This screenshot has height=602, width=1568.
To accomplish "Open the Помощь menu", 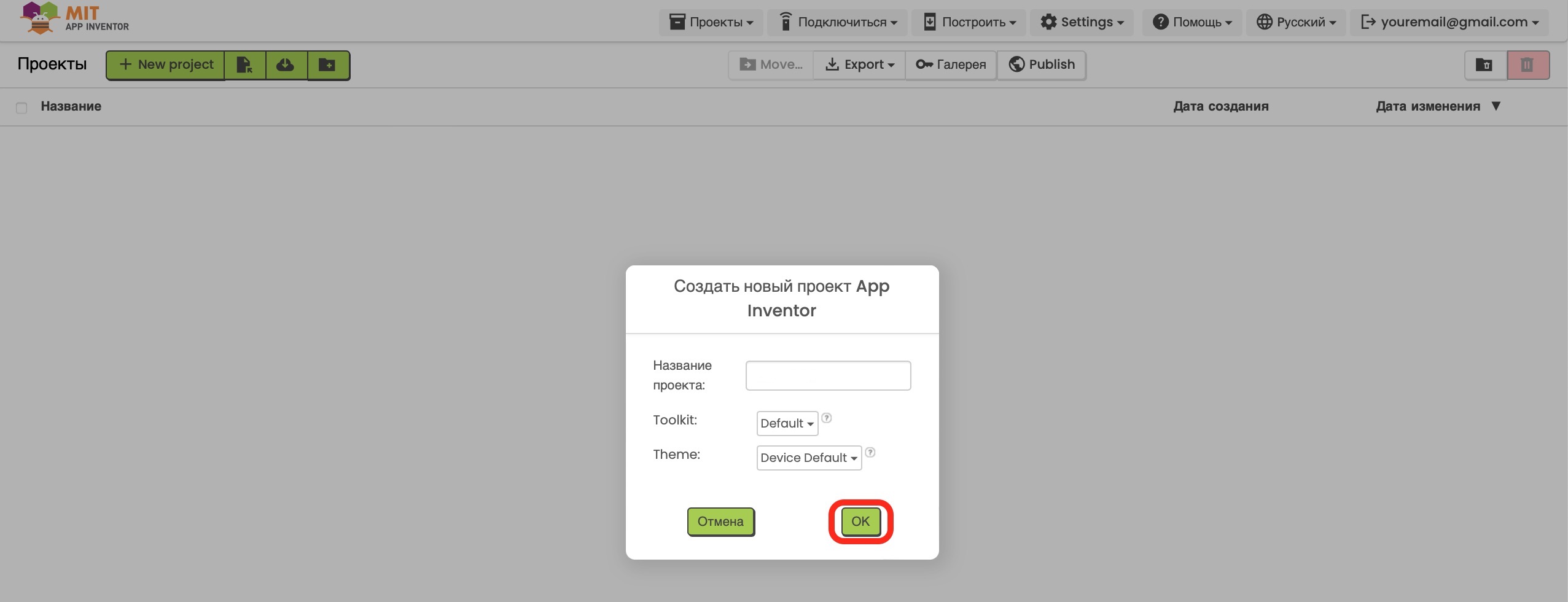I will coord(1192,22).
